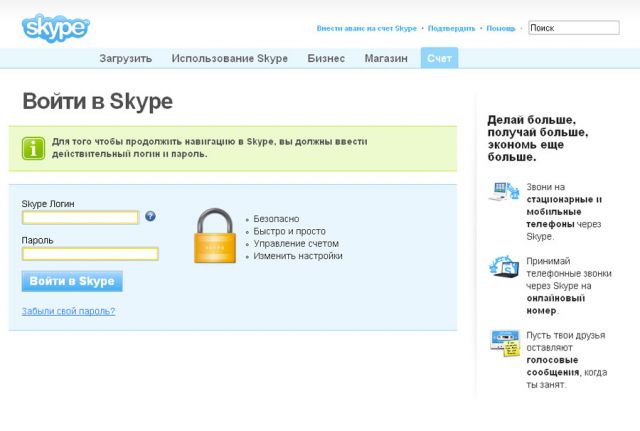This screenshot has width=640, height=431.
Task: Click the стационарные и мобильные телефоны text
Action: point(564,212)
